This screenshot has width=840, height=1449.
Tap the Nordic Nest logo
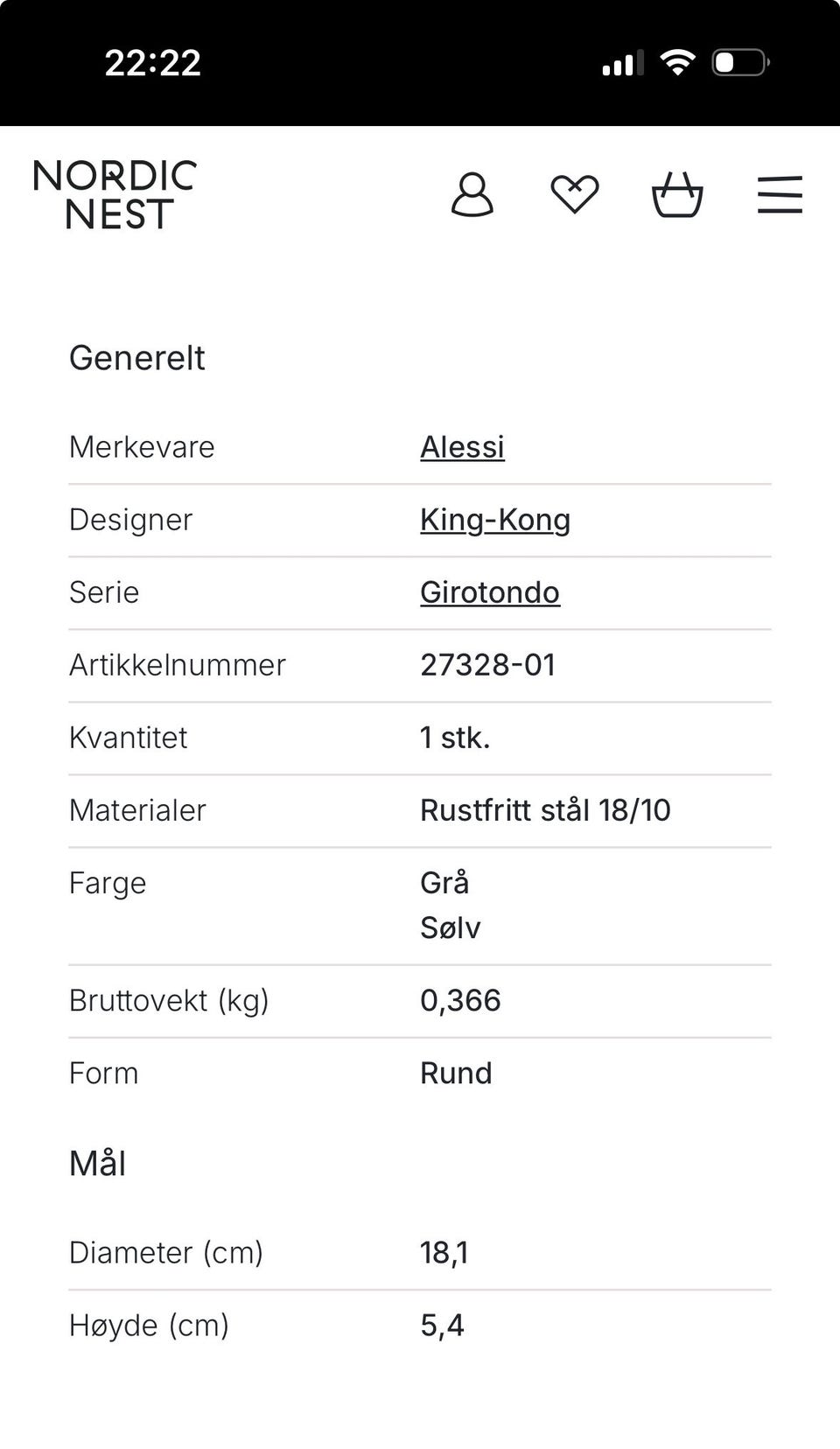[115, 194]
